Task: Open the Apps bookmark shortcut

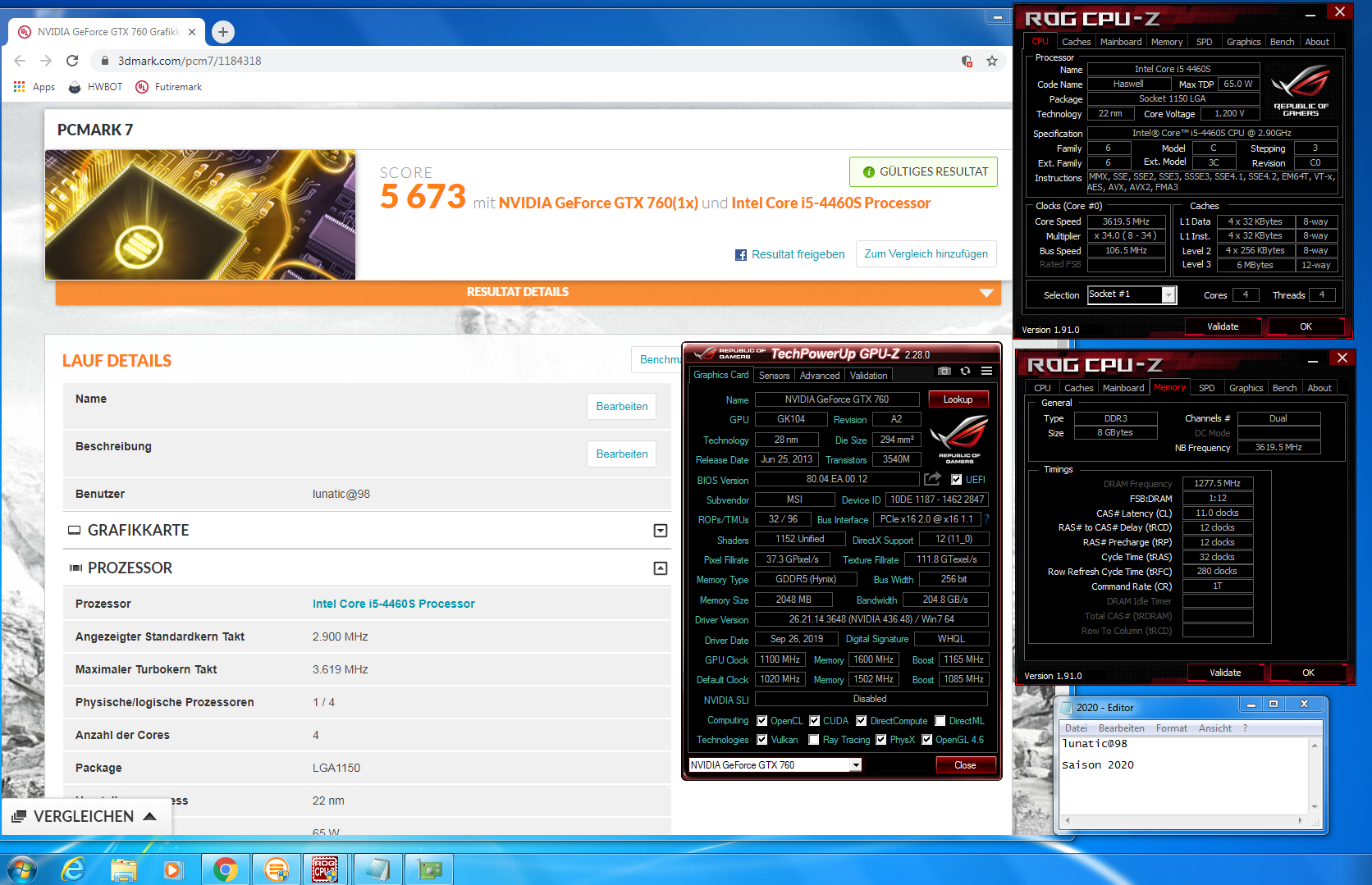Action: [34, 87]
